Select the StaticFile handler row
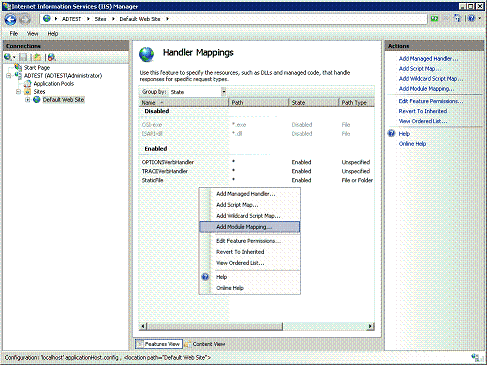 click(x=257, y=180)
